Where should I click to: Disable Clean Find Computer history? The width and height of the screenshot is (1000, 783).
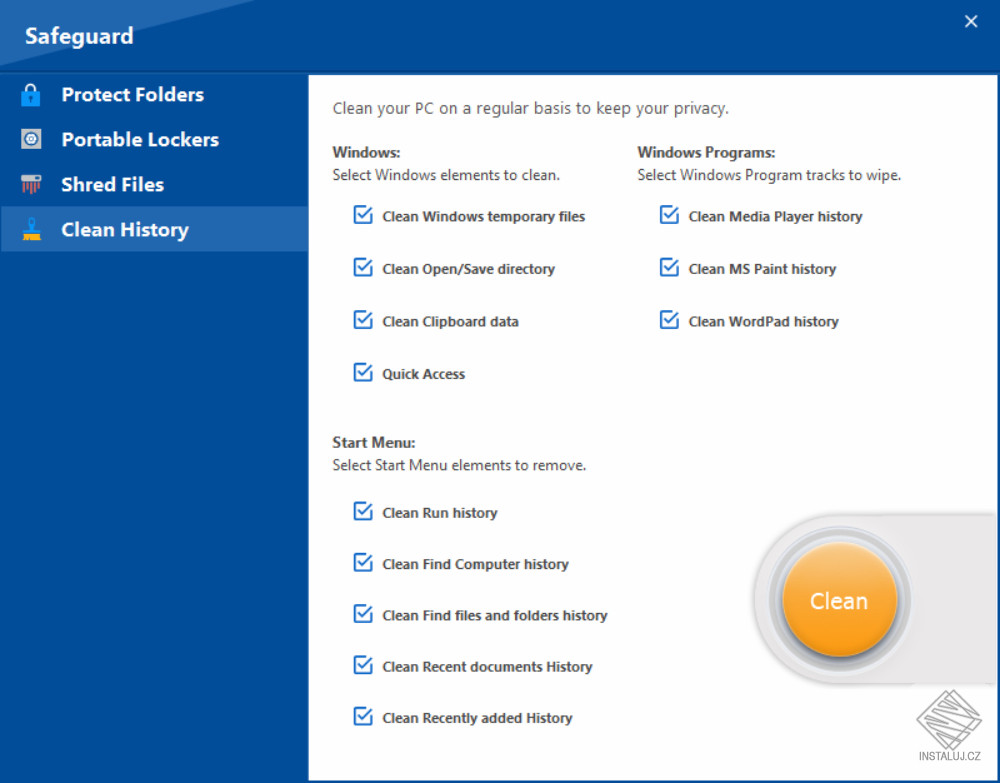(x=362, y=562)
